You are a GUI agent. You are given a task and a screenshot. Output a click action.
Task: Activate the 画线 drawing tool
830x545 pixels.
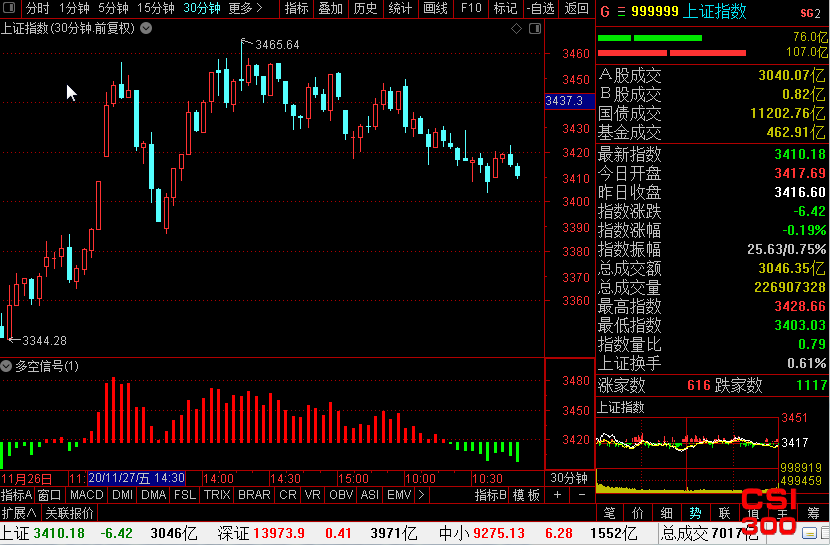pyautogui.click(x=436, y=8)
